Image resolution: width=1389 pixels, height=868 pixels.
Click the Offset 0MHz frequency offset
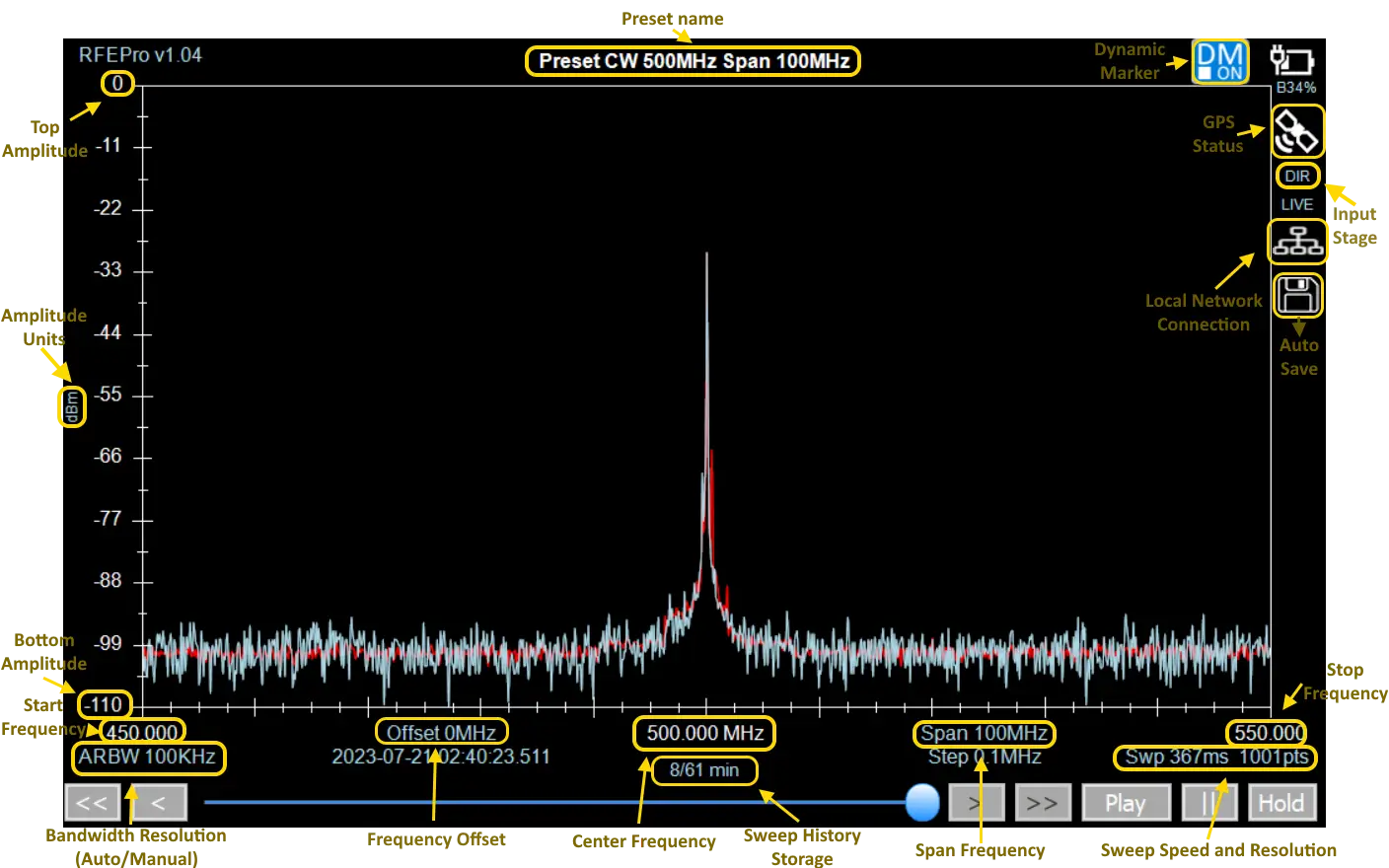coord(441,733)
